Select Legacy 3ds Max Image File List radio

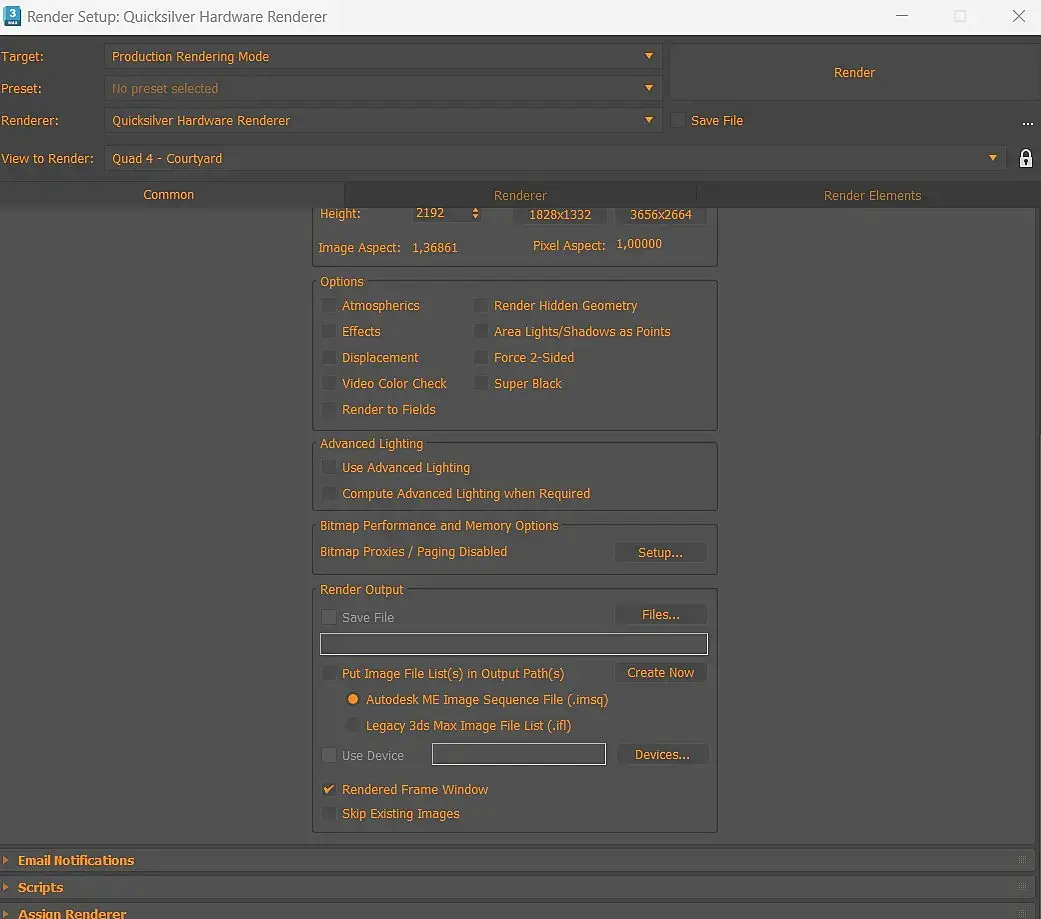[x=353, y=725]
